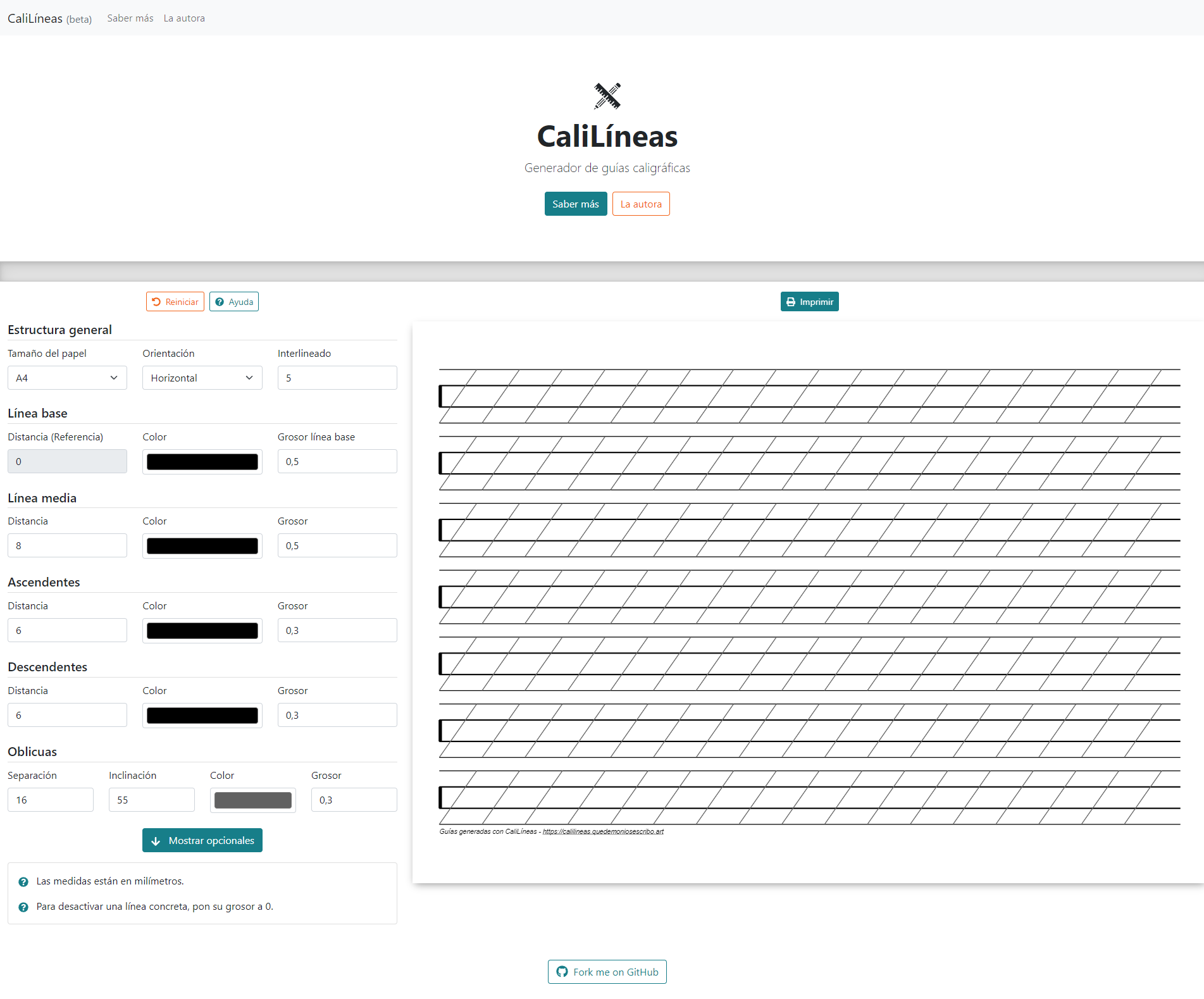Click the Ayuda question mark icon
Image resolution: width=1204 pixels, height=999 pixels.
[x=220, y=302]
